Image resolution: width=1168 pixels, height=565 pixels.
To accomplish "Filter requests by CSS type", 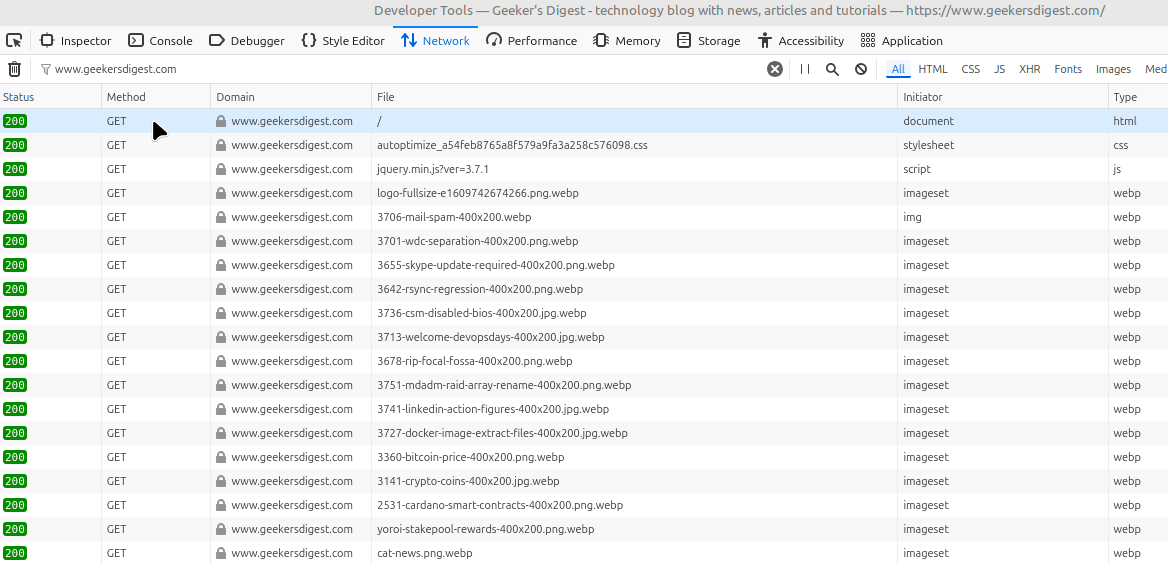I will click(970, 69).
